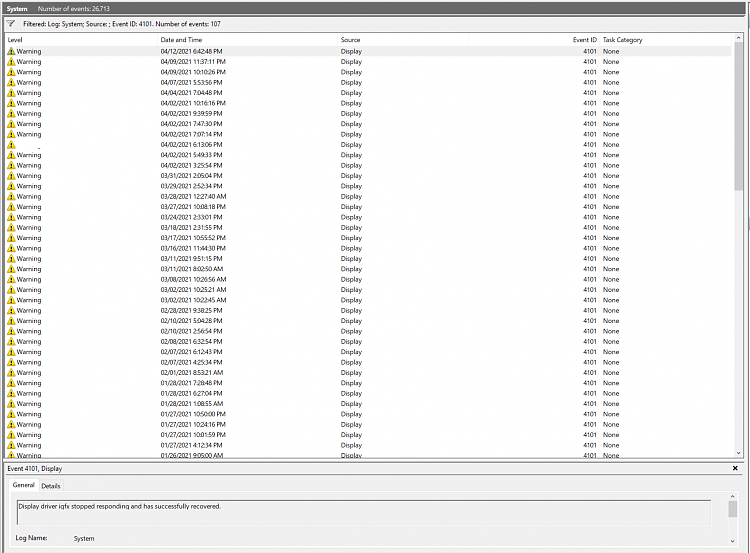The image size is (750, 553).
Task: Click warning icon in the 04/04/2021 7:04:48 PM row
Action: coord(11,93)
